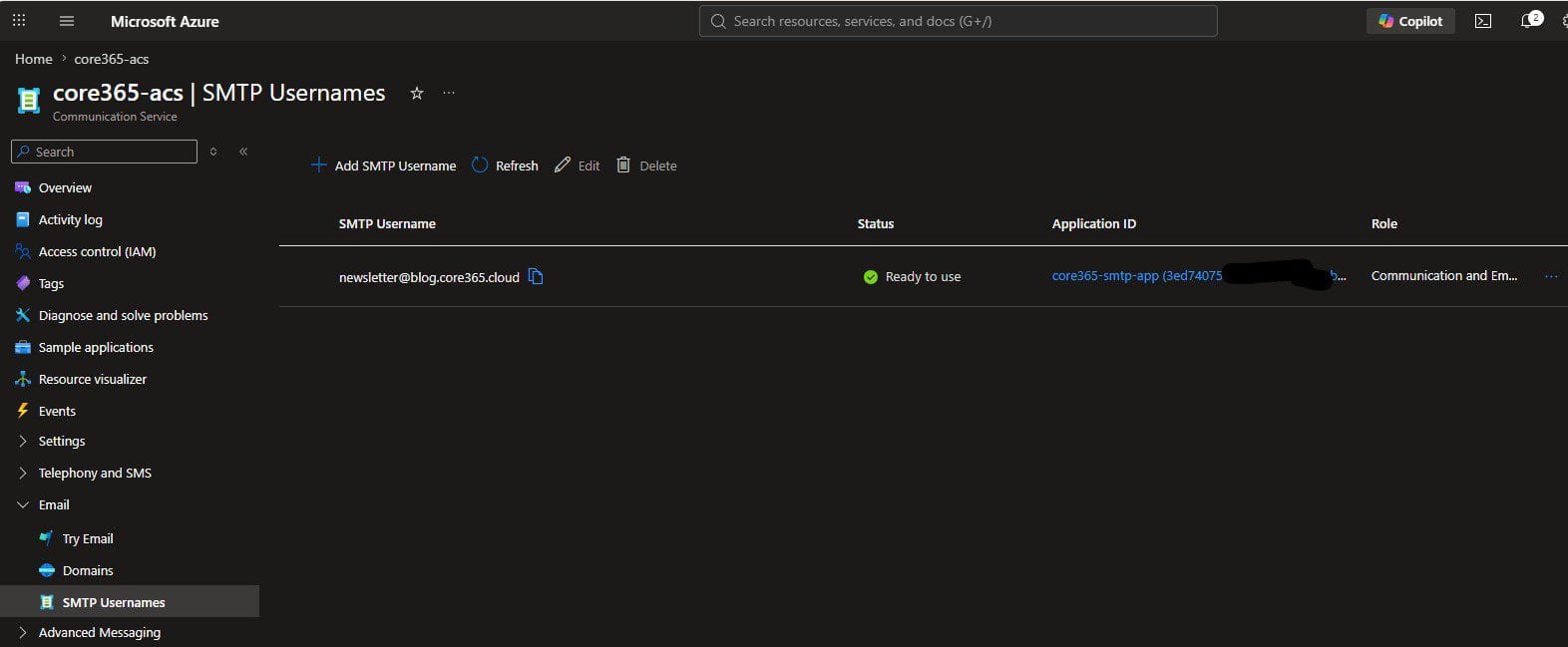1568x647 pixels.
Task: Toggle the sidebar expand/collapse arrows
Action: [x=213, y=152]
